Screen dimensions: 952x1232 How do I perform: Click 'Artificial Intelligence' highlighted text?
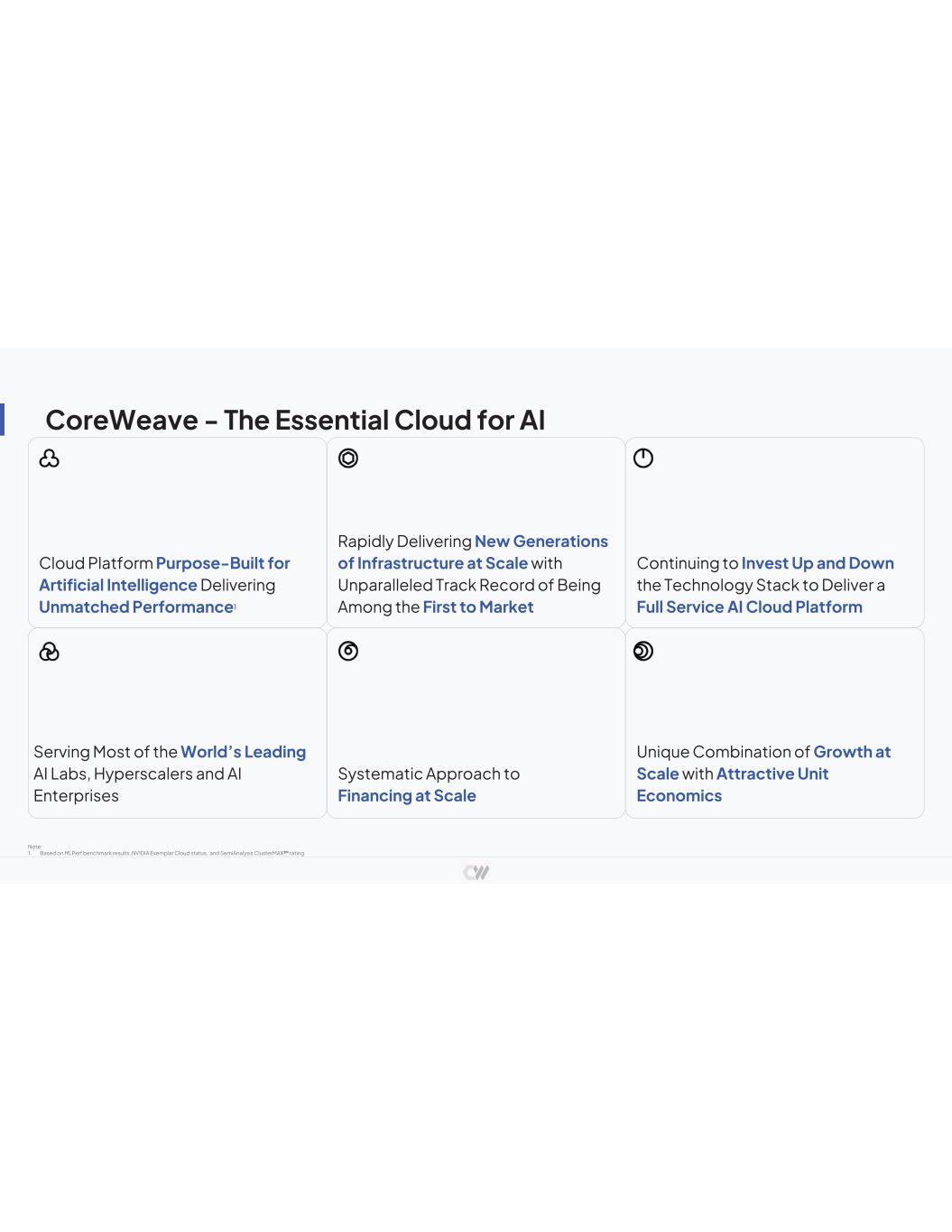click(x=118, y=585)
